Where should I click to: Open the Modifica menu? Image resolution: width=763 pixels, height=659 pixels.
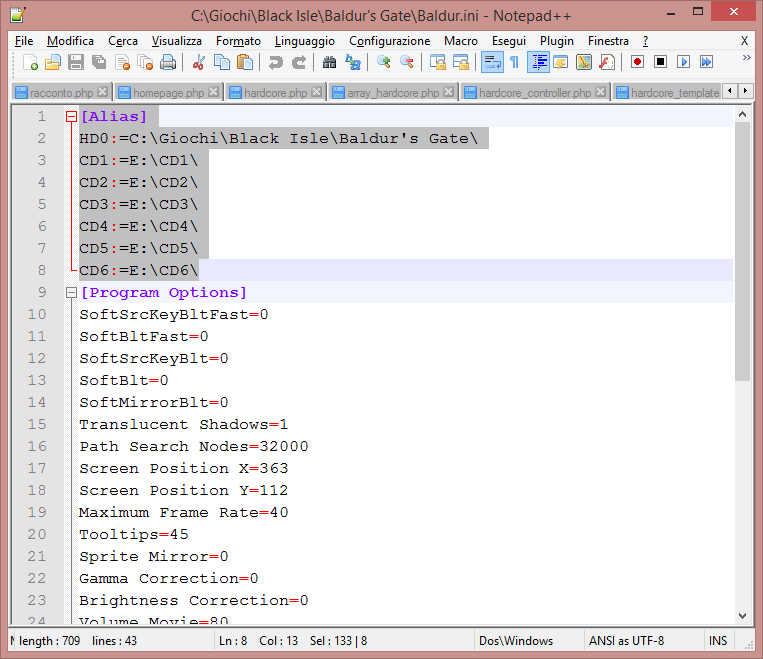point(70,41)
